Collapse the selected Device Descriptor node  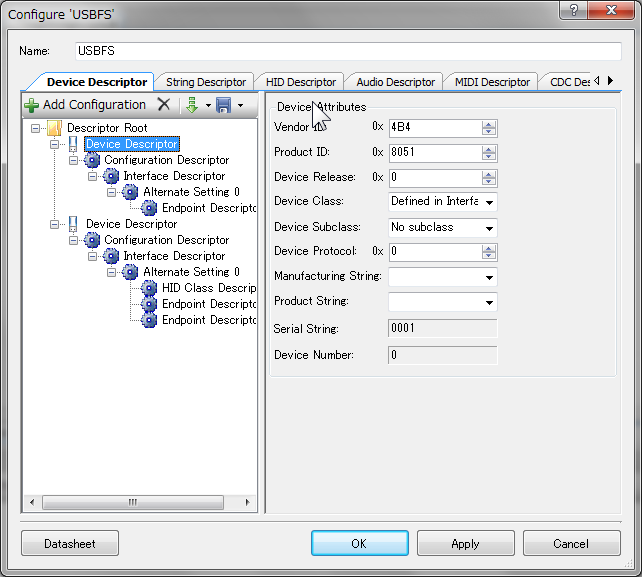[x=54, y=144]
